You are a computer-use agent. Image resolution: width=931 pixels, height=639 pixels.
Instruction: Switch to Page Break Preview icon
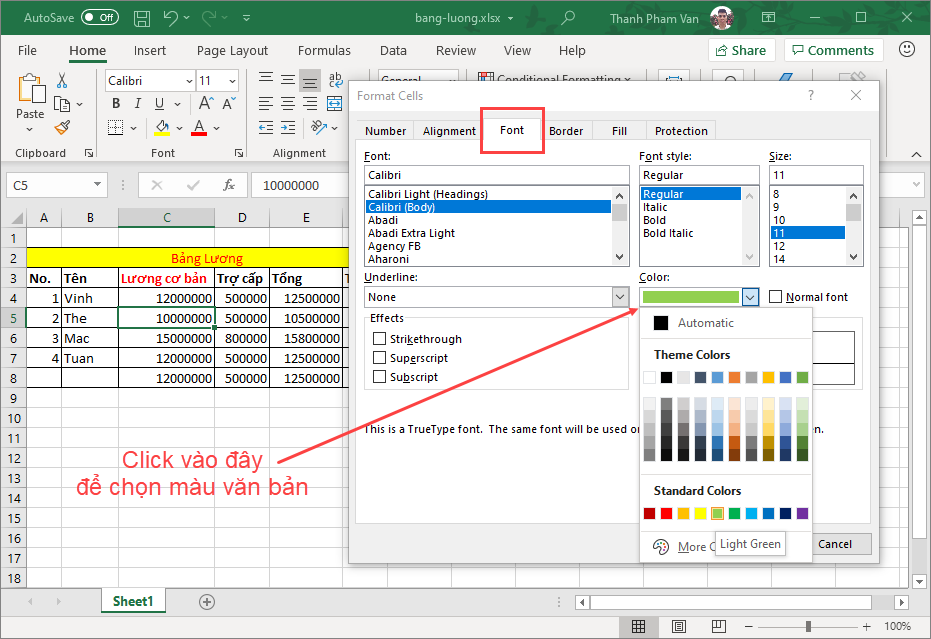tap(718, 626)
